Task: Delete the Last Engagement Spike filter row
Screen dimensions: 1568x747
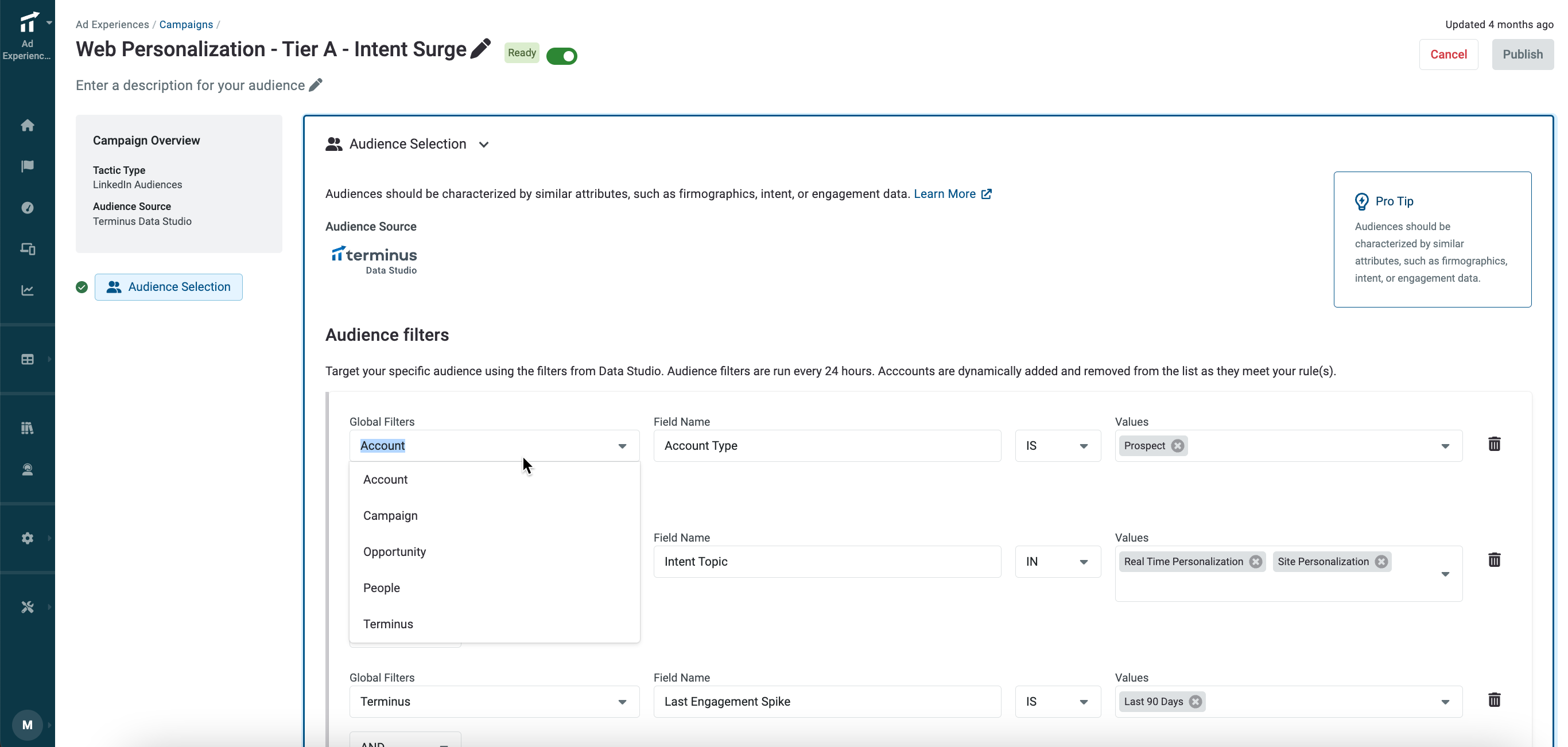Action: (1495, 699)
